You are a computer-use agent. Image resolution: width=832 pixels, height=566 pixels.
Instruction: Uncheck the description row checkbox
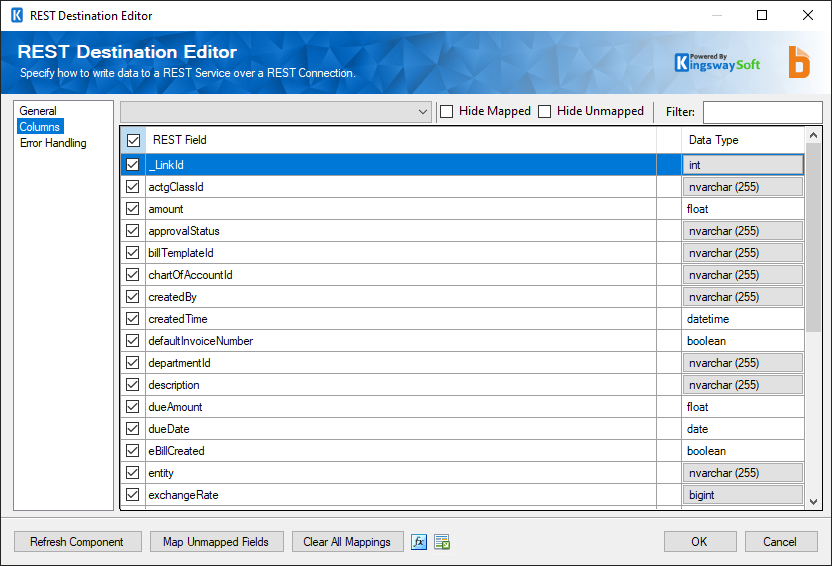[x=133, y=385]
